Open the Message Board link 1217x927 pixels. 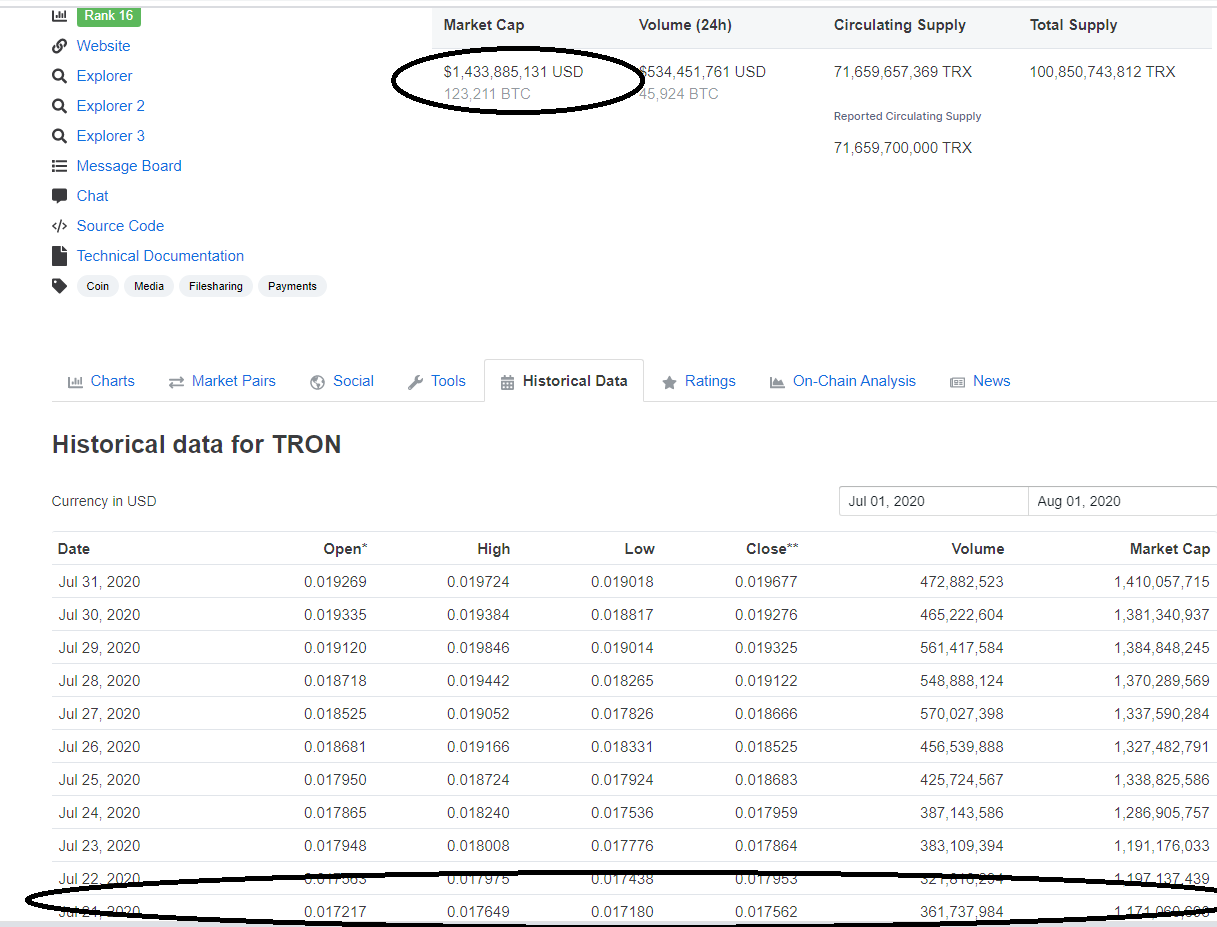[129, 166]
